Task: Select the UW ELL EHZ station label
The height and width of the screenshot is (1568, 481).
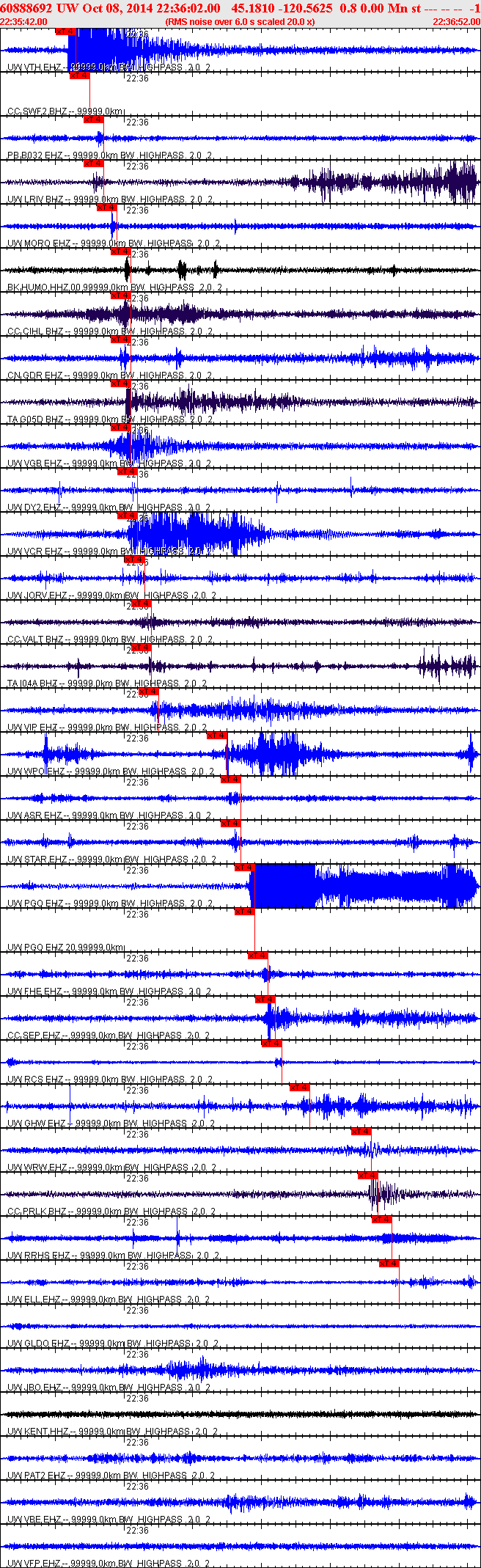Action: coord(109,1300)
